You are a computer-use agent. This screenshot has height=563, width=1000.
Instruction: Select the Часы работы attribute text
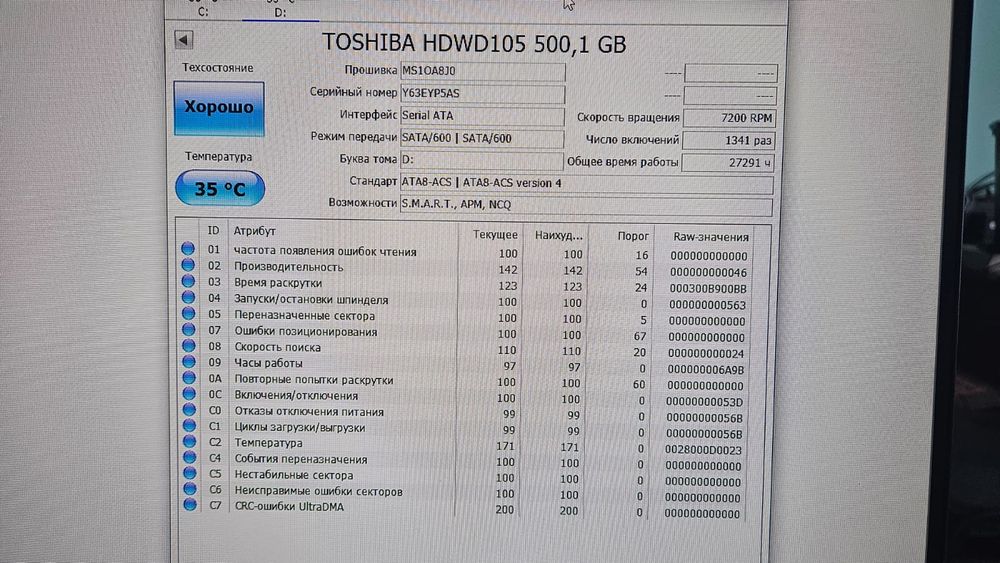click(268, 363)
